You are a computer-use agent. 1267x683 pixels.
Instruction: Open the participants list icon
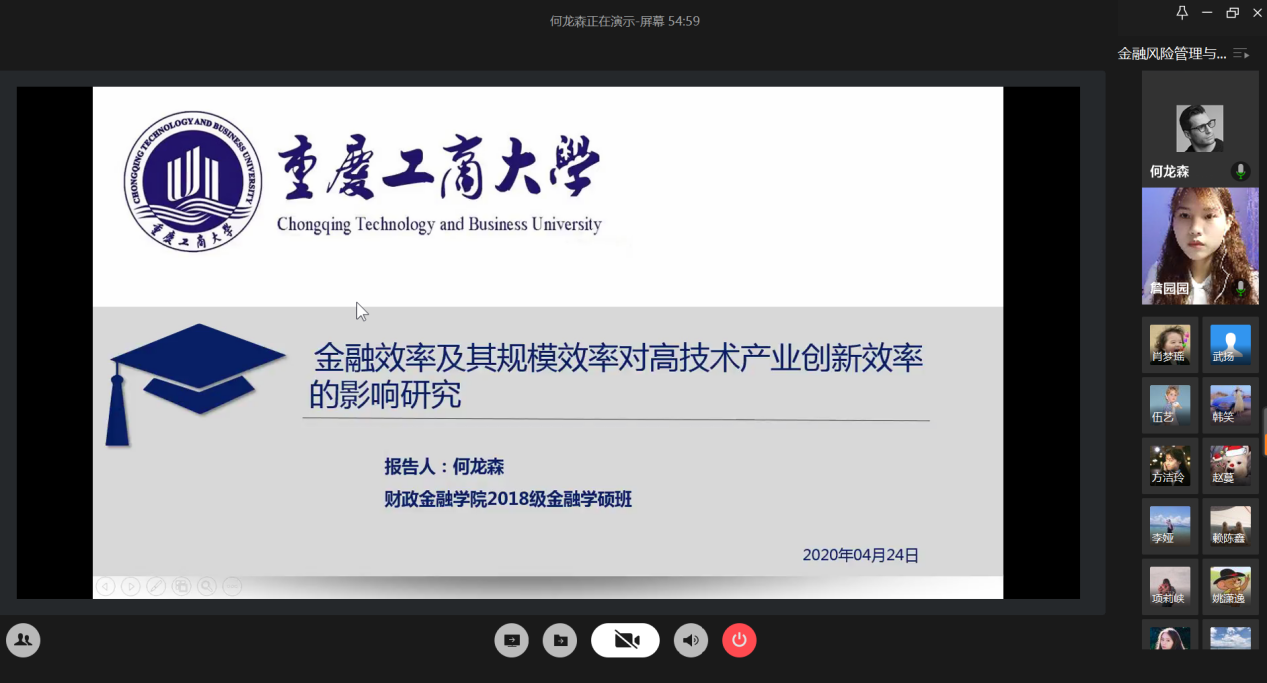click(23, 640)
